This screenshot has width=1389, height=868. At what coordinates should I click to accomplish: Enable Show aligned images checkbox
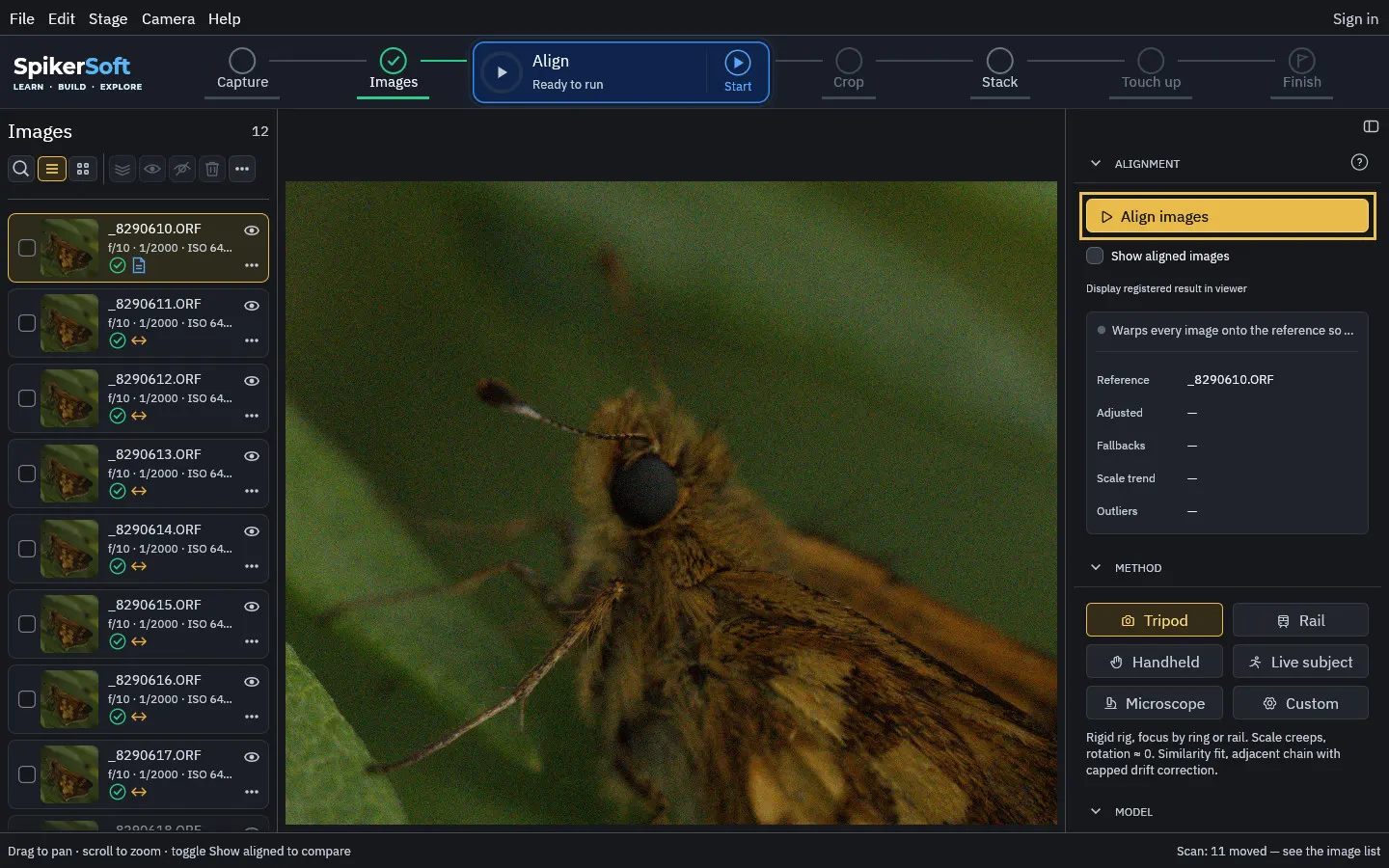1095,256
